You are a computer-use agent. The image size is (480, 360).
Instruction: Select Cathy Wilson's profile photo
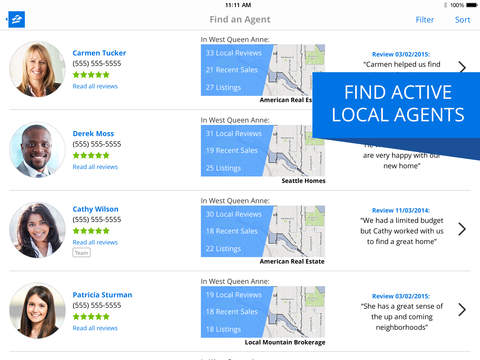tap(37, 230)
